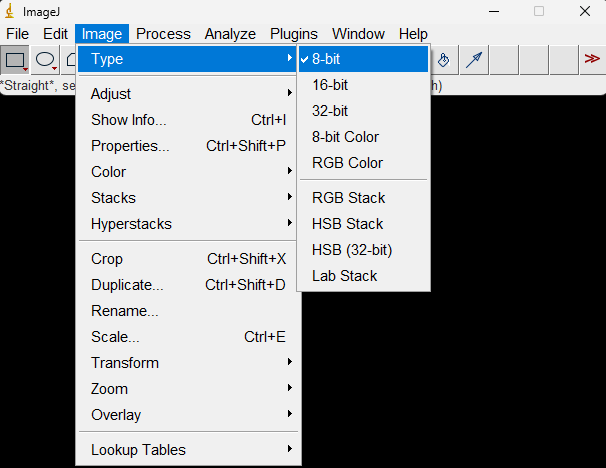Select HSB (32-bit) option
Image resolution: width=606 pixels, height=468 pixels.
pyautogui.click(x=363, y=250)
